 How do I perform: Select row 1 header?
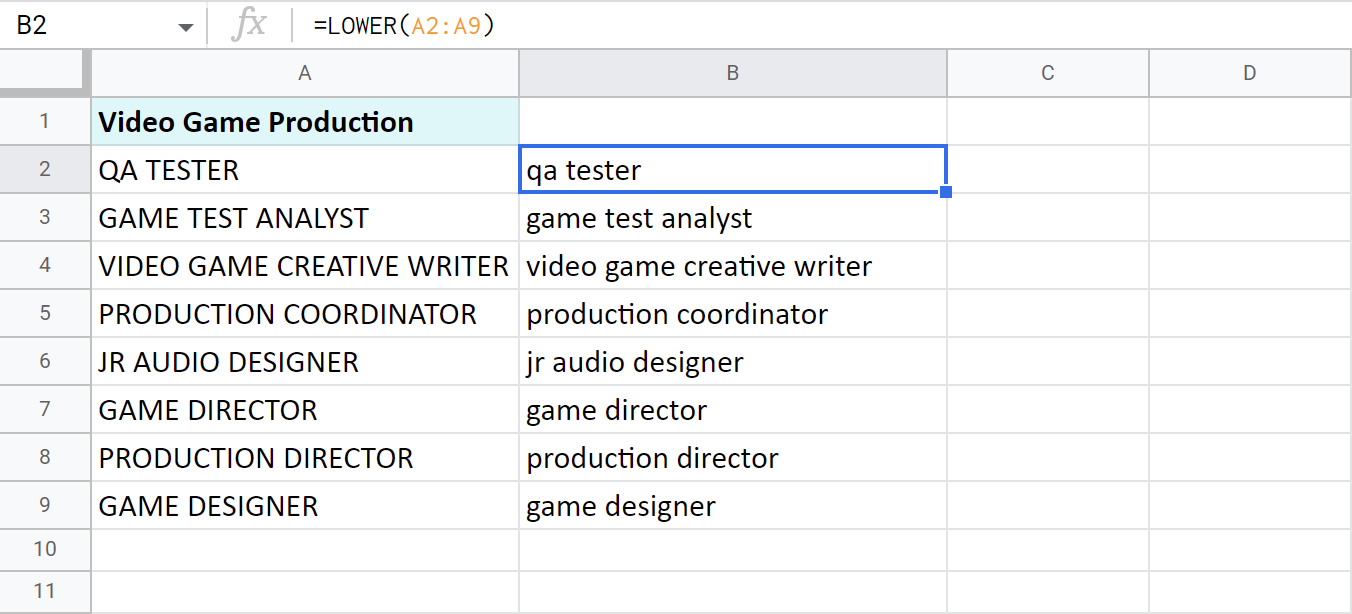(45, 121)
